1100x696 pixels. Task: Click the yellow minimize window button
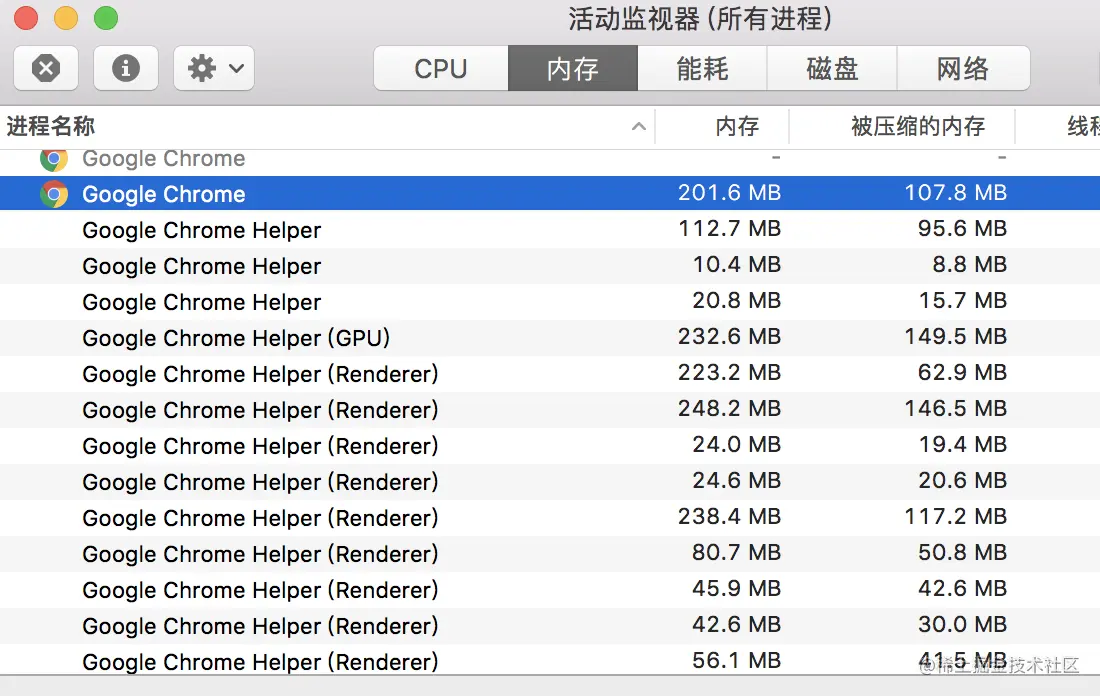[66, 18]
